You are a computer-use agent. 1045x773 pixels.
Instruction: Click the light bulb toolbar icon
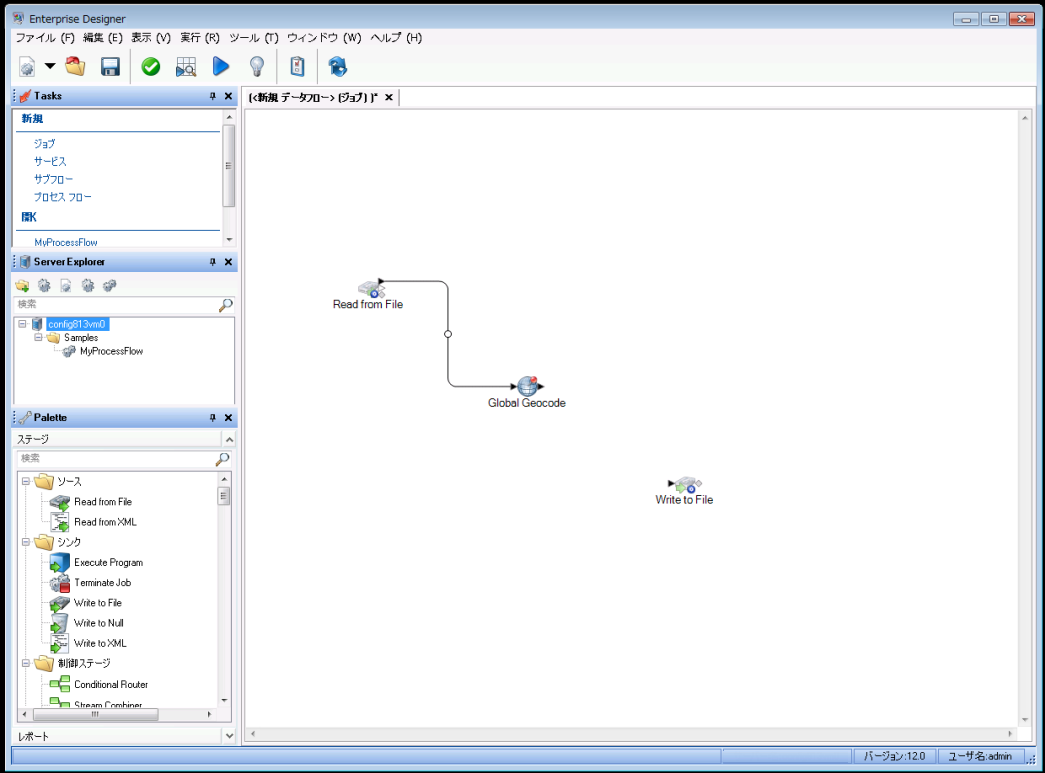pyautogui.click(x=256, y=67)
